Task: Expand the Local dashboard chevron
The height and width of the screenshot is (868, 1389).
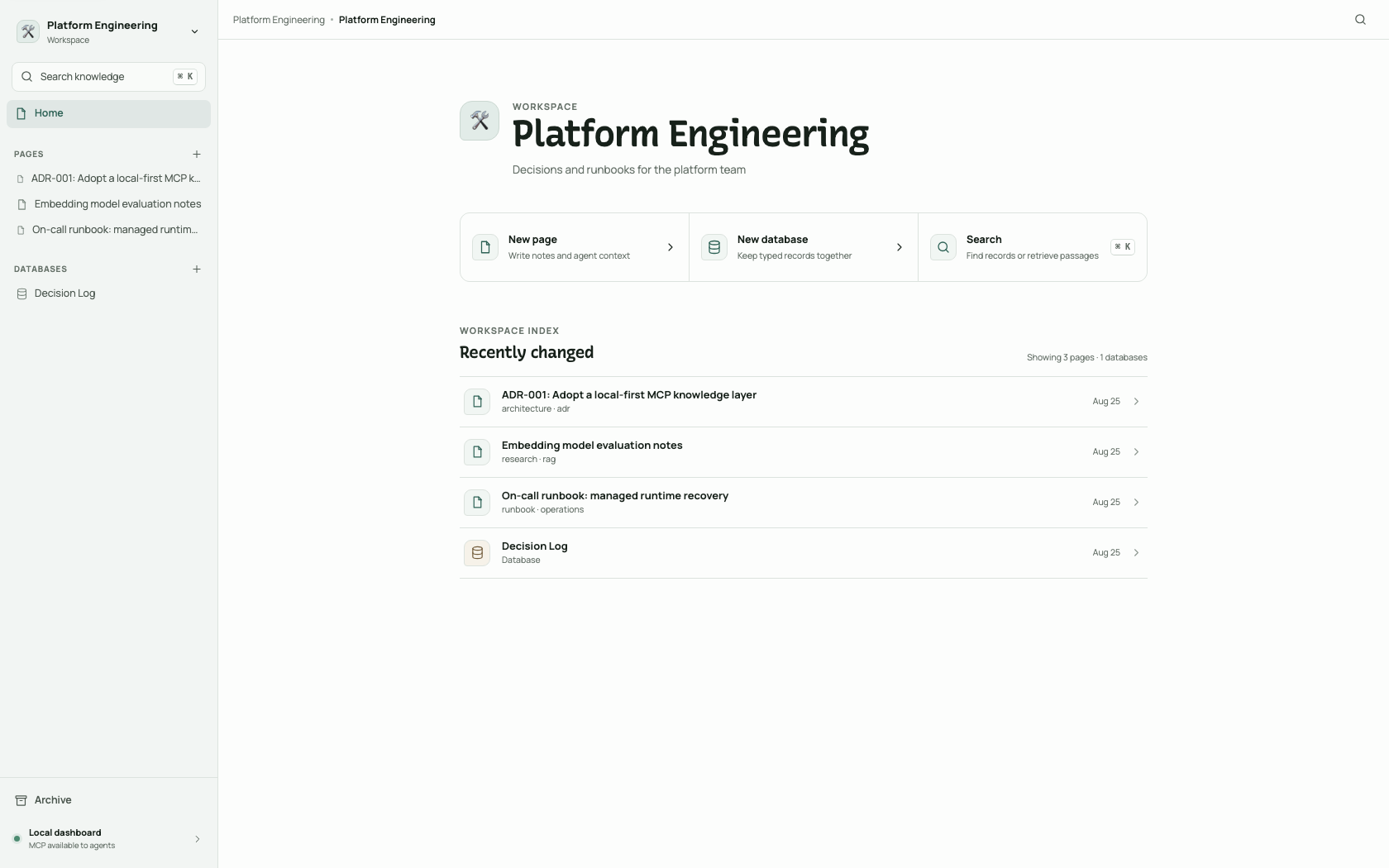Action: point(198,839)
